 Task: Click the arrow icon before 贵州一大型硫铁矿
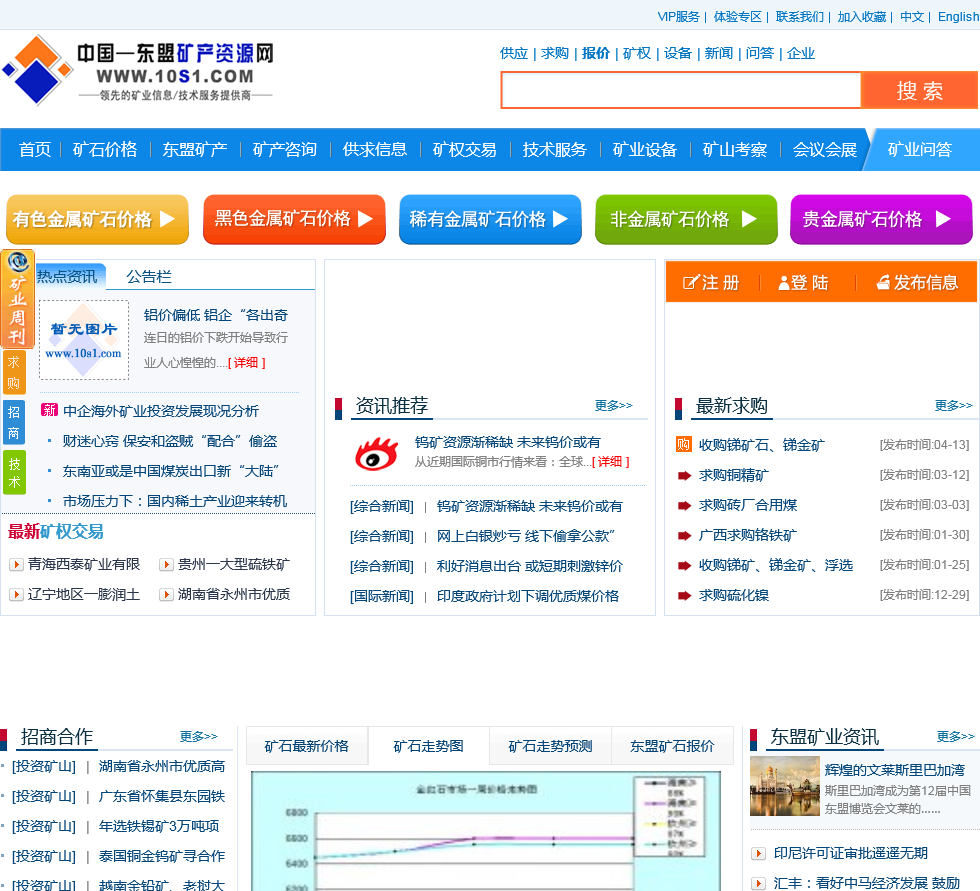tap(166, 565)
